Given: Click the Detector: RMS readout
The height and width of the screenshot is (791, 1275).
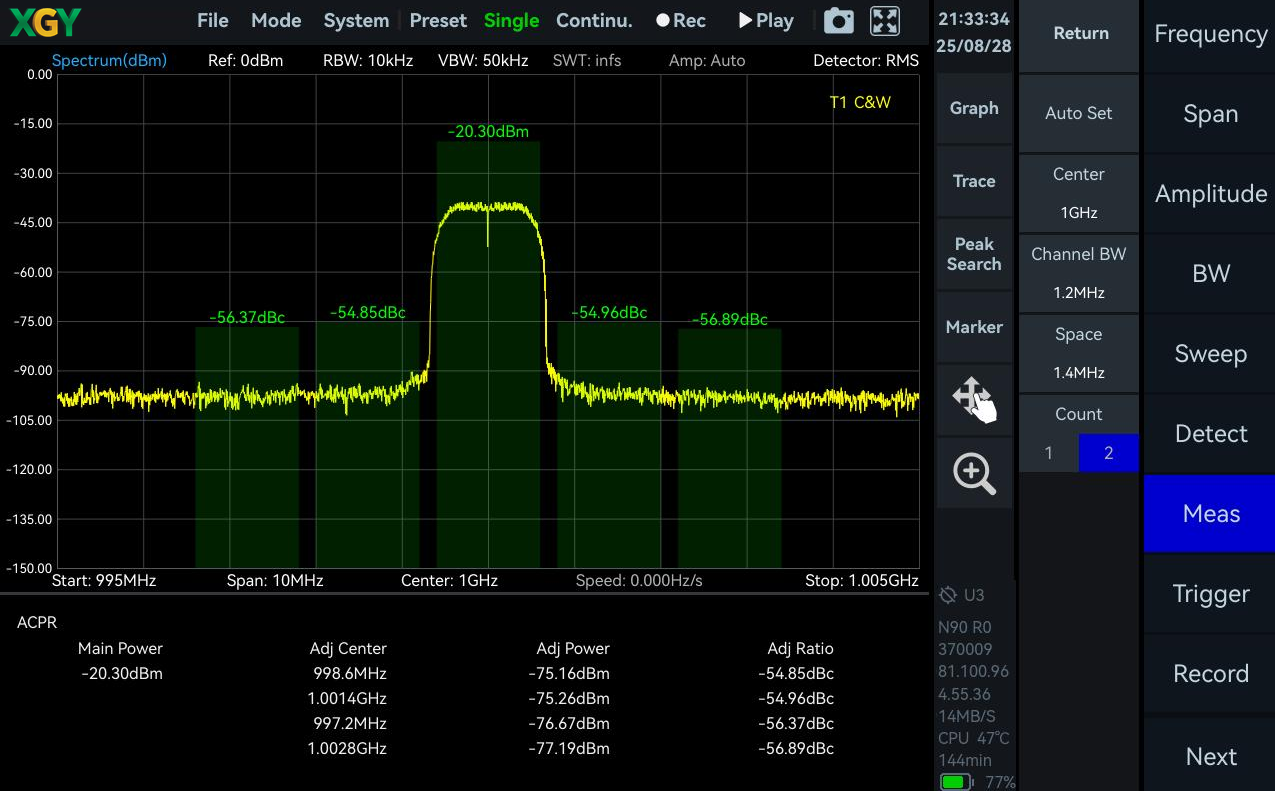Looking at the screenshot, I should click(866, 60).
